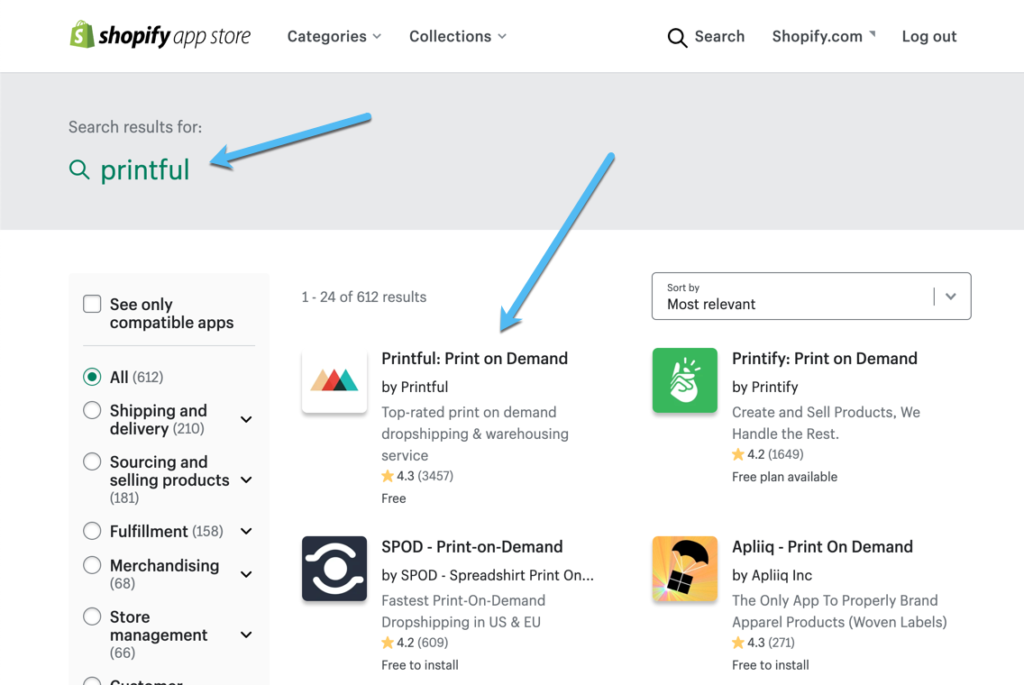Click the SPOD star rating icon

[x=387, y=643]
